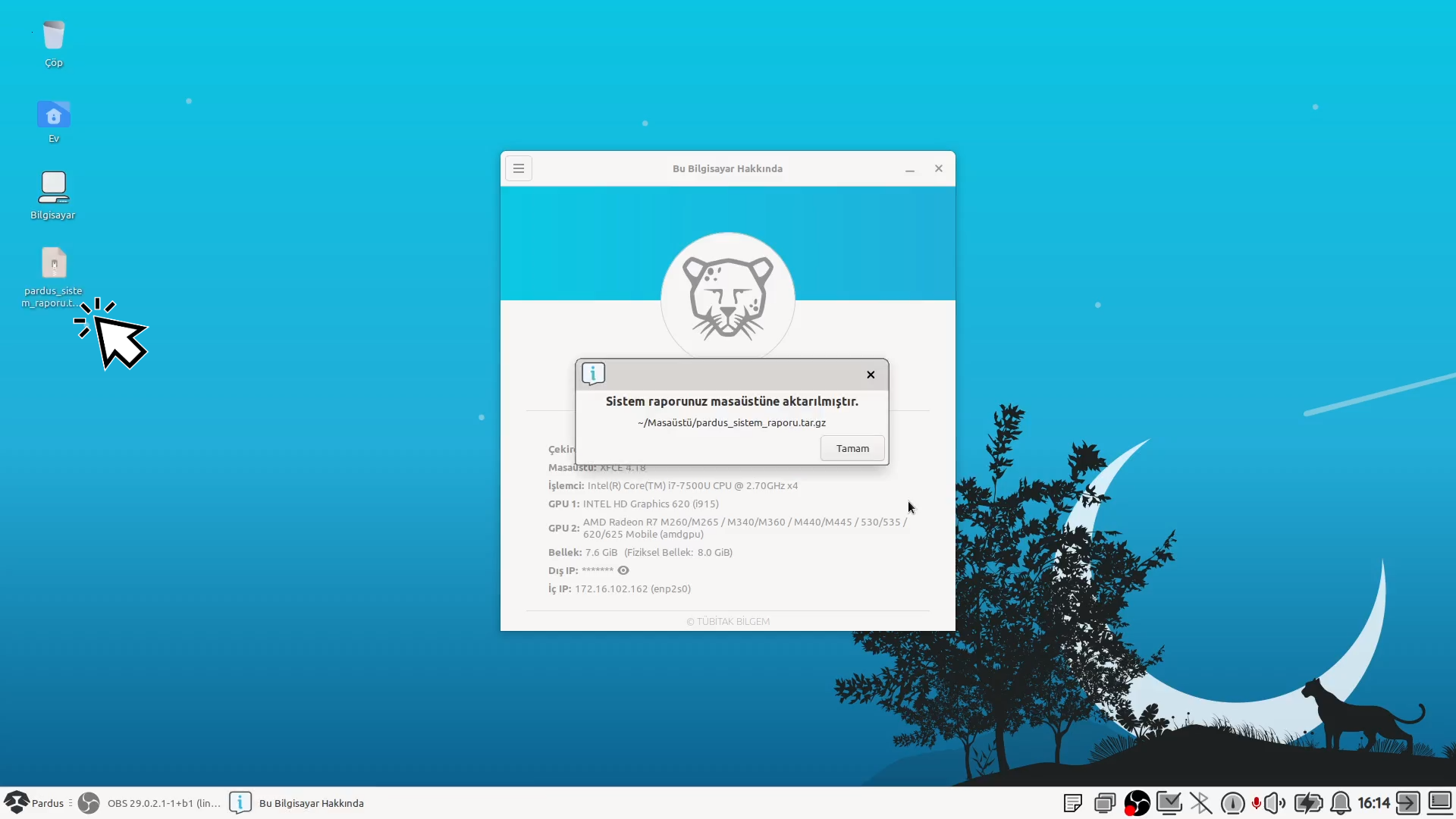Viewport: 1456px width, 819px height.
Task: Open the battery power manager icon
Action: 1308,803
